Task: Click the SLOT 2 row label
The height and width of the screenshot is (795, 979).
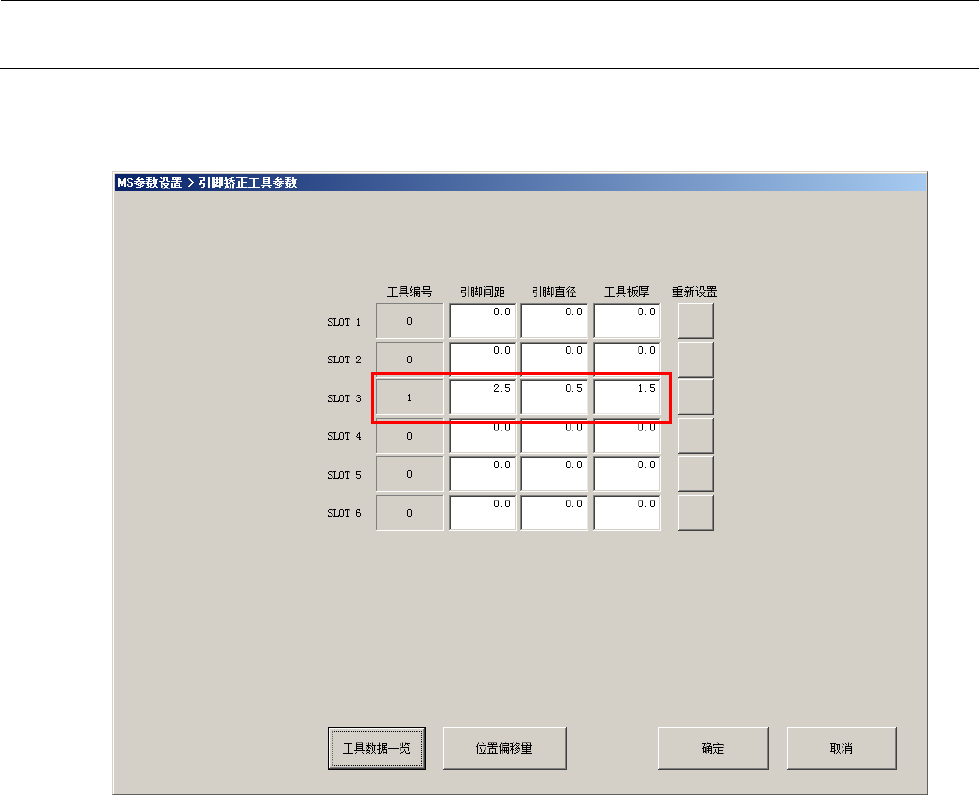Action: pos(344,360)
